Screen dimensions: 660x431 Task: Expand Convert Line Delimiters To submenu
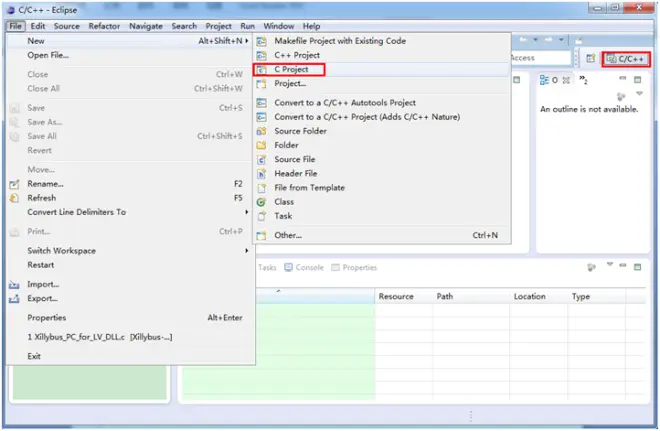coord(247,212)
